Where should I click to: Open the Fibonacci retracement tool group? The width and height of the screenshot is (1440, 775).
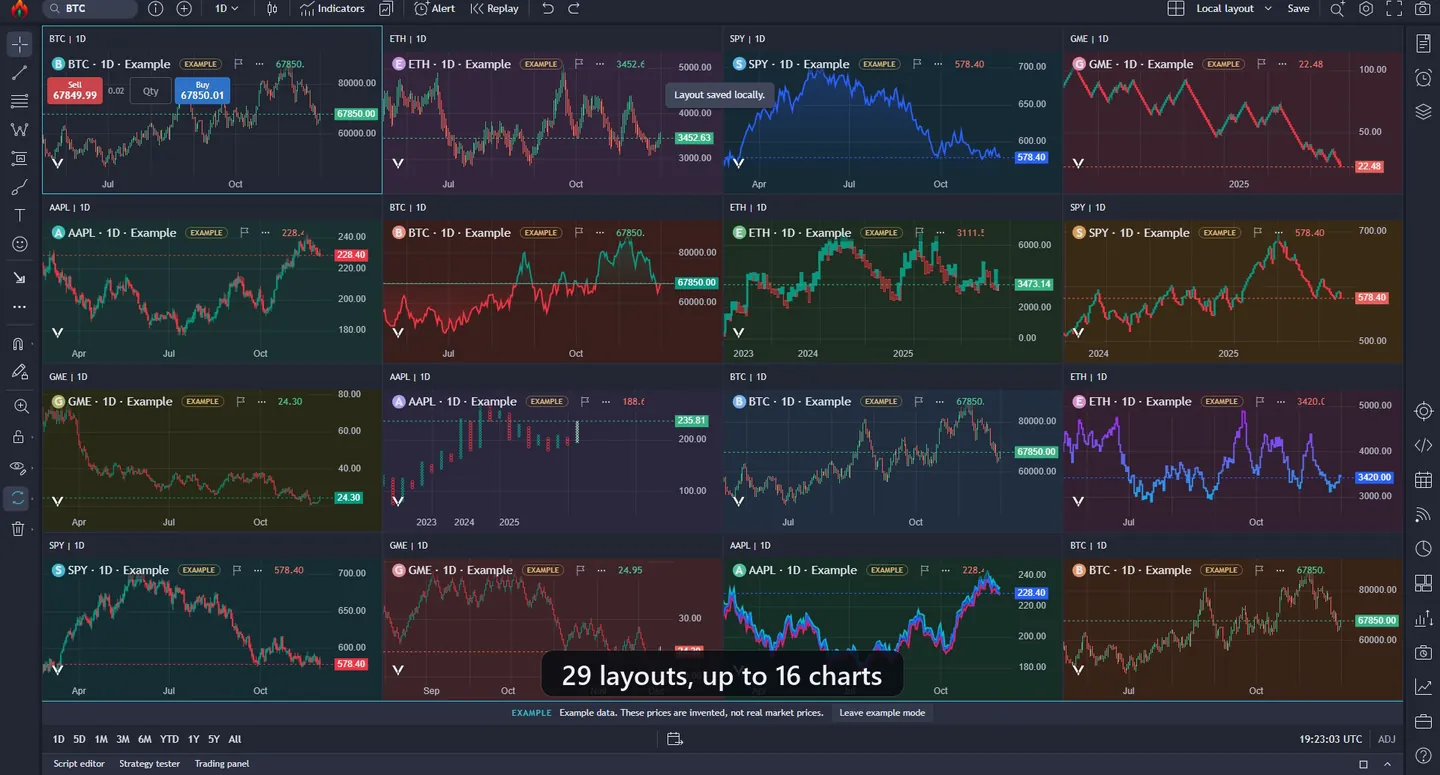19,101
